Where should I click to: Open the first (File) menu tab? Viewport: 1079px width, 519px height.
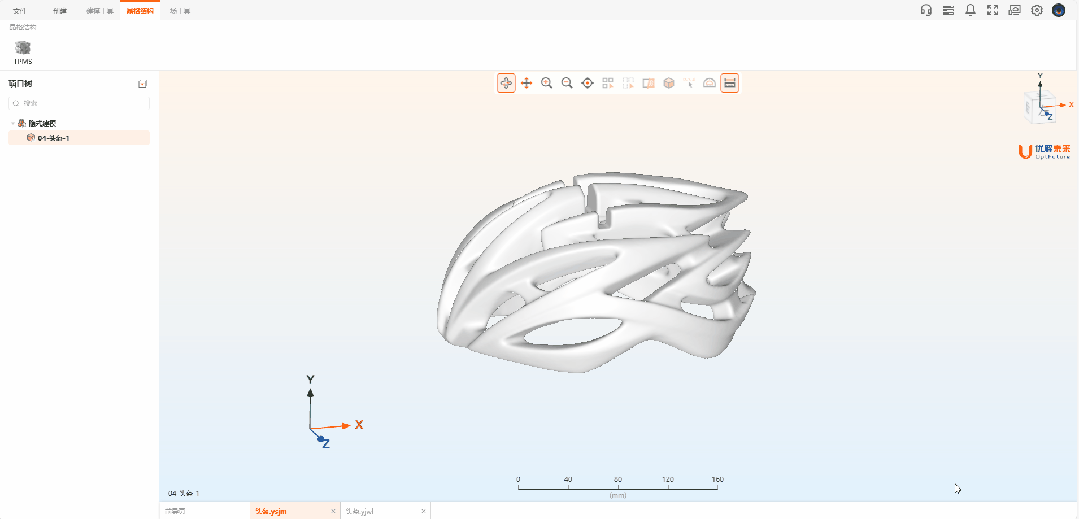(x=19, y=11)
